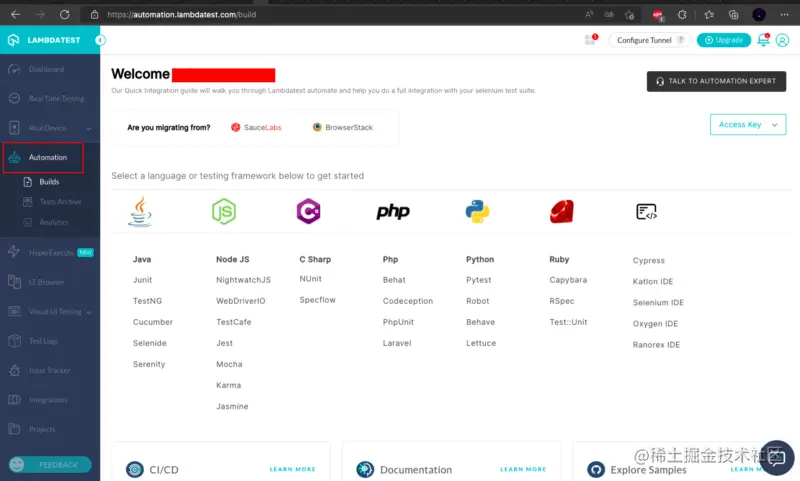Choose the Laravel framework

tap(397, 343)
